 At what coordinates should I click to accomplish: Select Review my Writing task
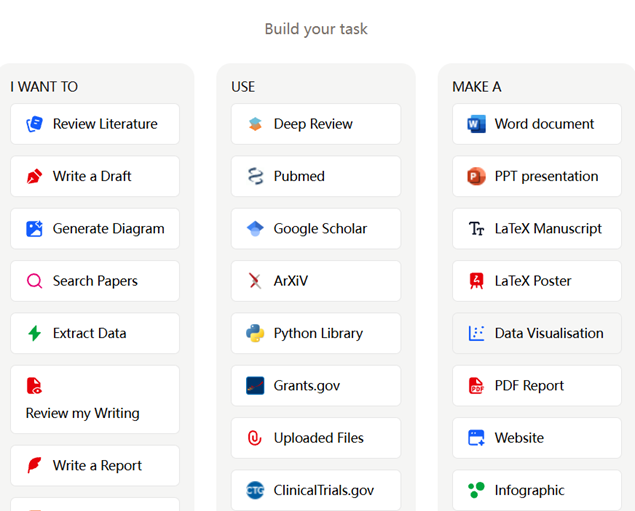pos(95,400)
